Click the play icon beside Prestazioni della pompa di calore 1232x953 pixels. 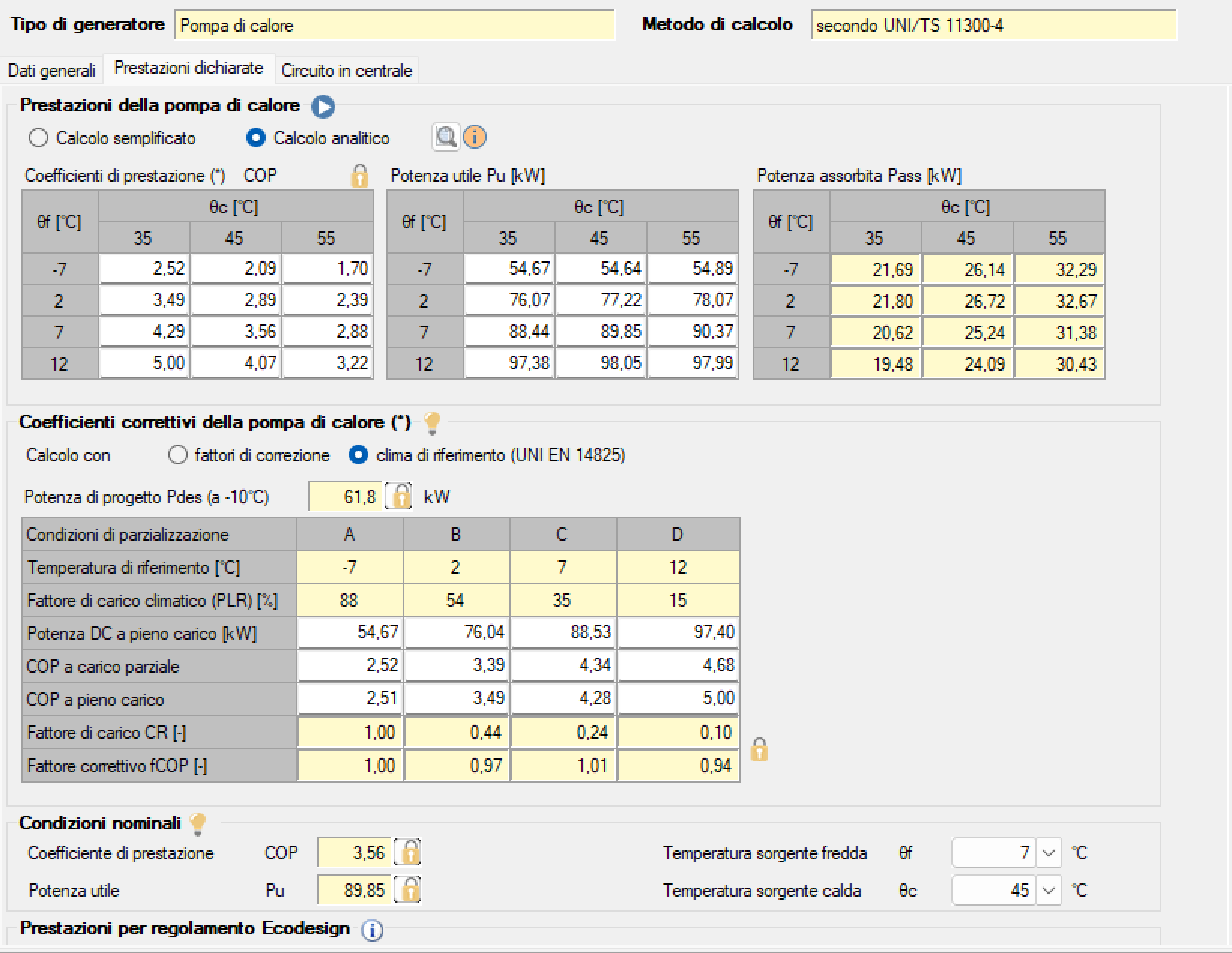coord(323,107)
